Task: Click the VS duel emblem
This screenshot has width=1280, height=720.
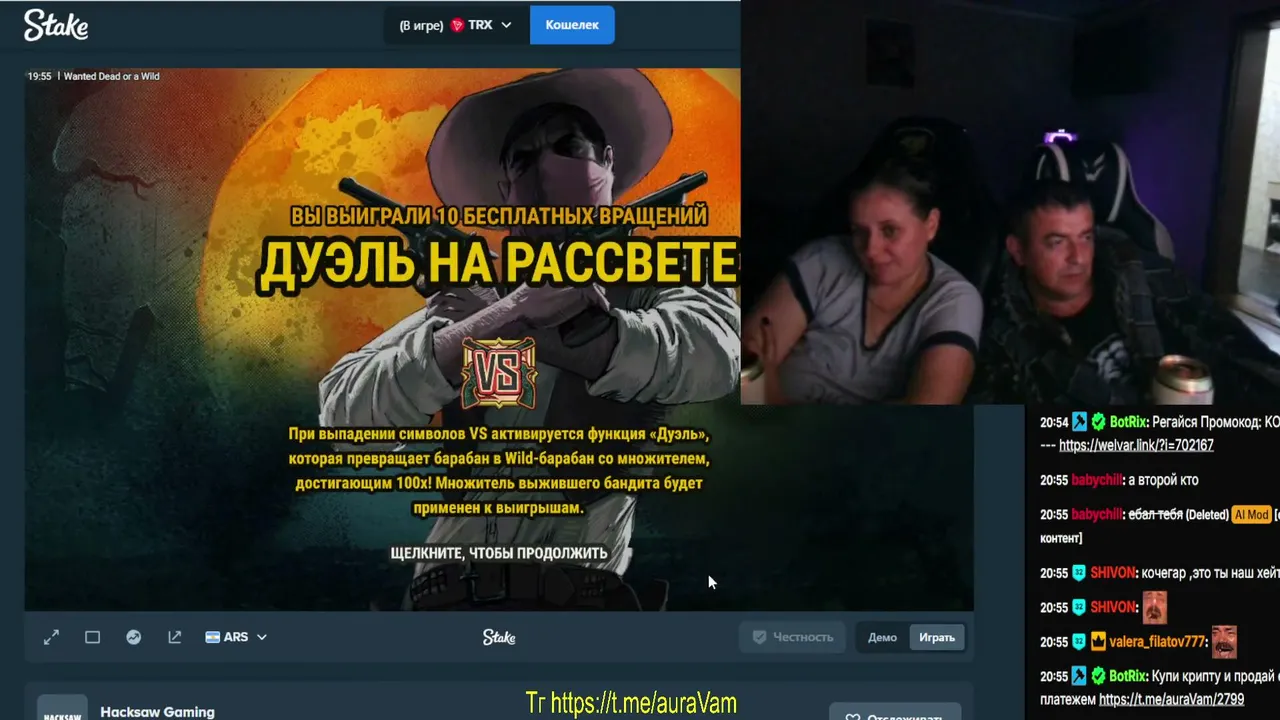Action: (498, 373)
